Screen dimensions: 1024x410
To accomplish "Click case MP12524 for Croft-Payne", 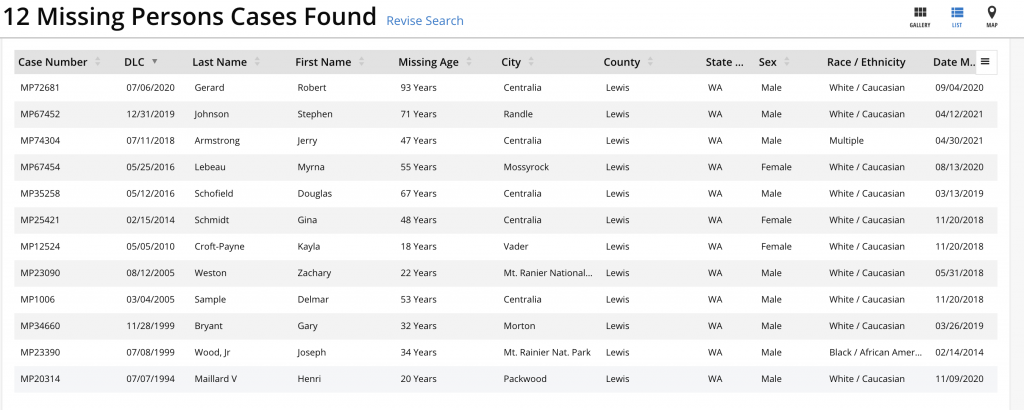I will 40,246.
